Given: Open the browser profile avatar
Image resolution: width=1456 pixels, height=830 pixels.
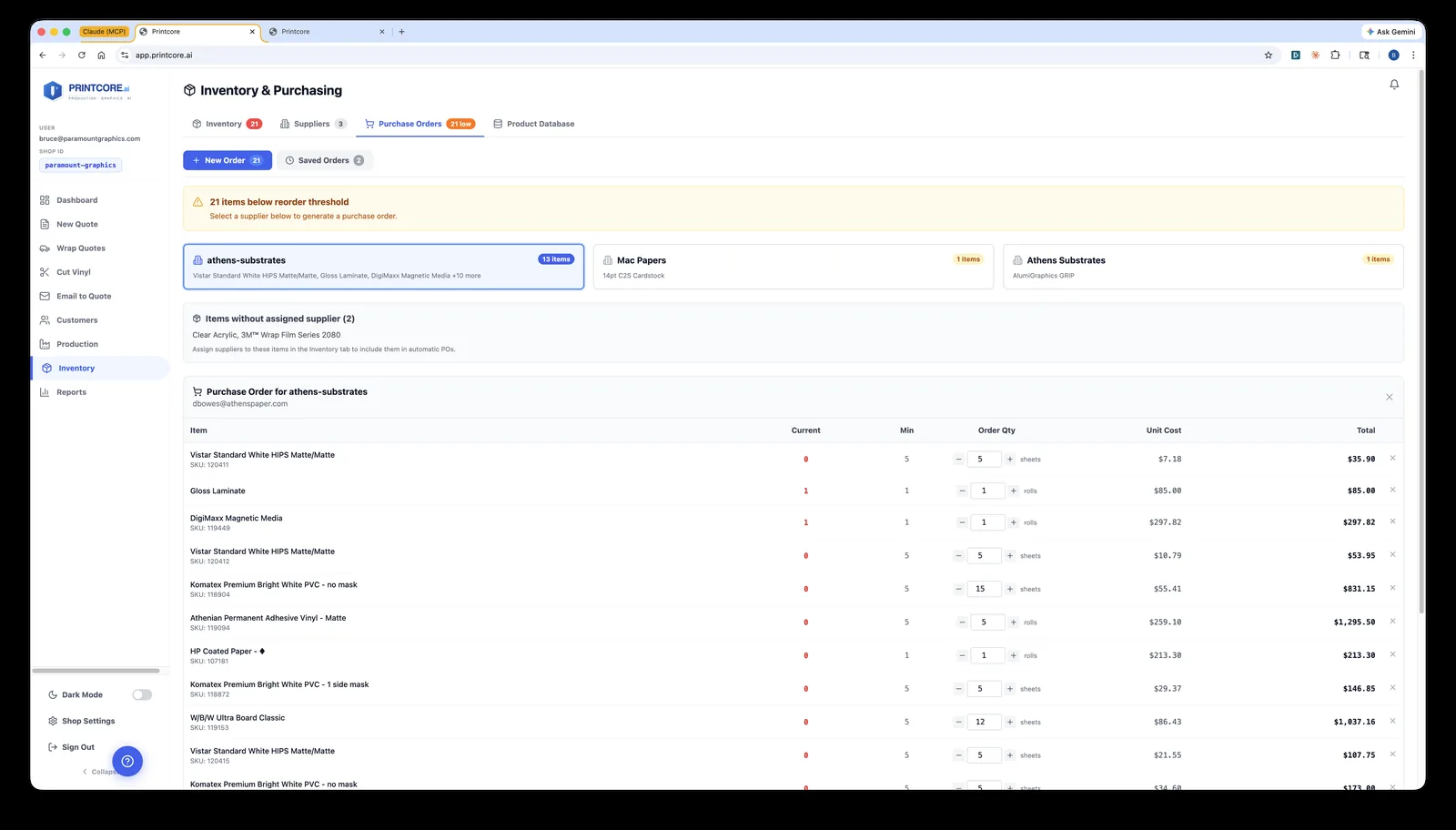Looking at the screenshot, I should click(x=1393, y=56).
